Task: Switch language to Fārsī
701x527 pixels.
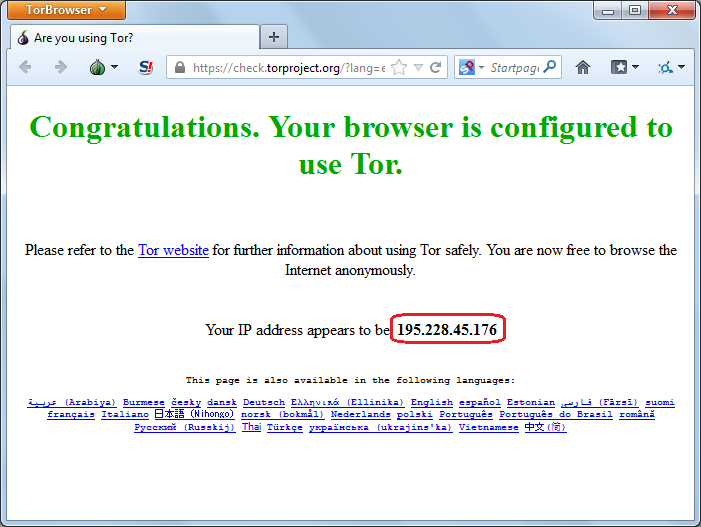Action: pyautogui.click(x=600, y=402)
